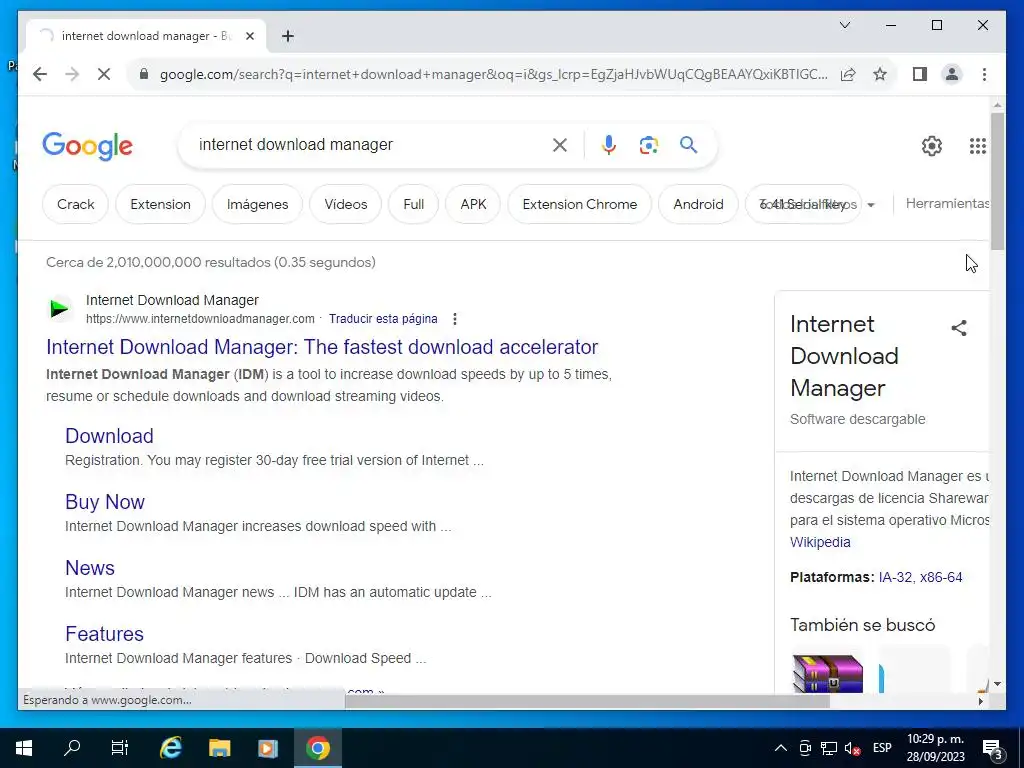
Task: Stop loading the page with X button
Action: point(104,74)
